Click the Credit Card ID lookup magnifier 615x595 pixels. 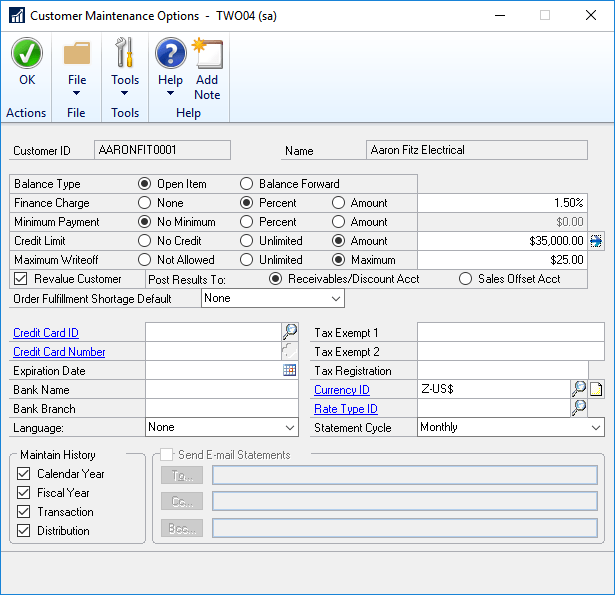click(x=290, y=332)
